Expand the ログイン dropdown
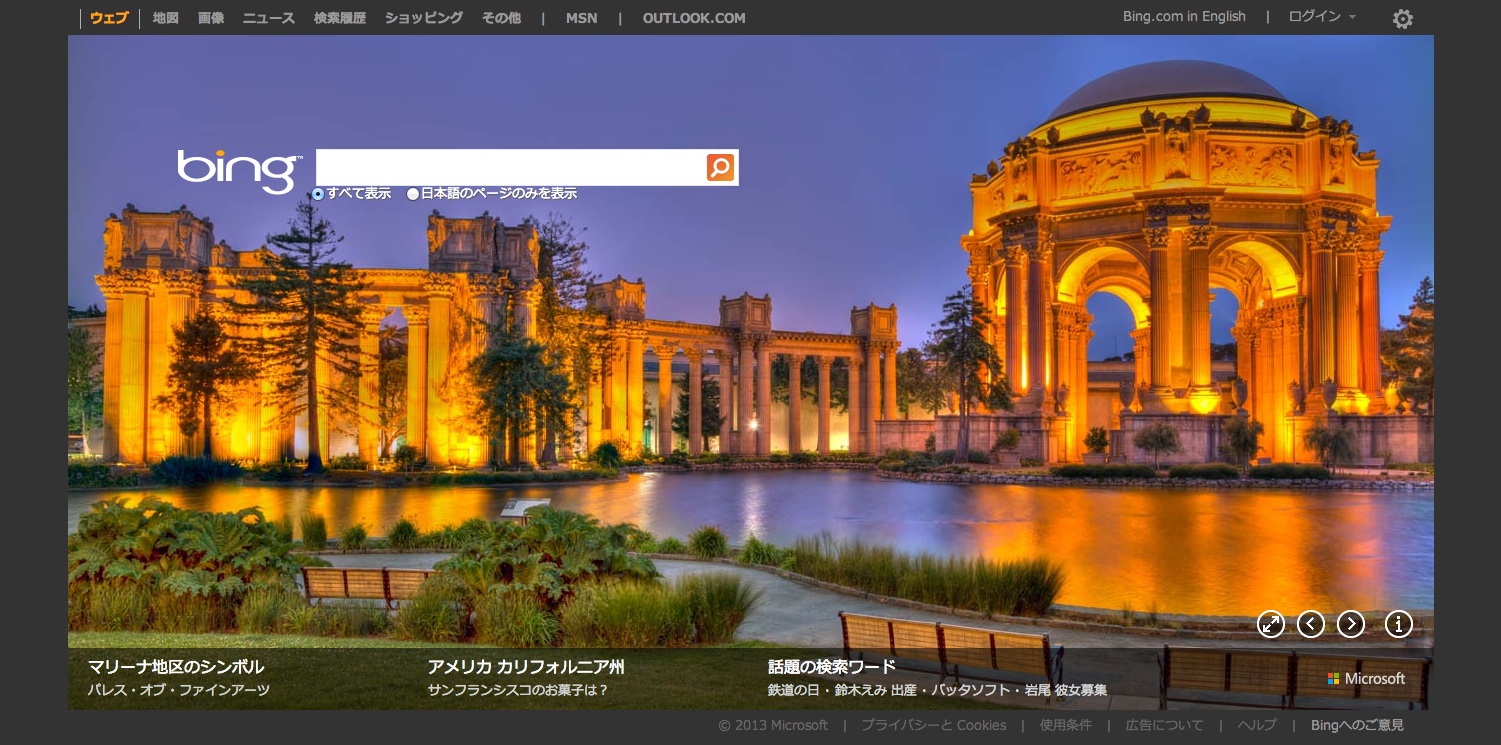This screenshot has width=1501, height=745. coord(1322,17)
